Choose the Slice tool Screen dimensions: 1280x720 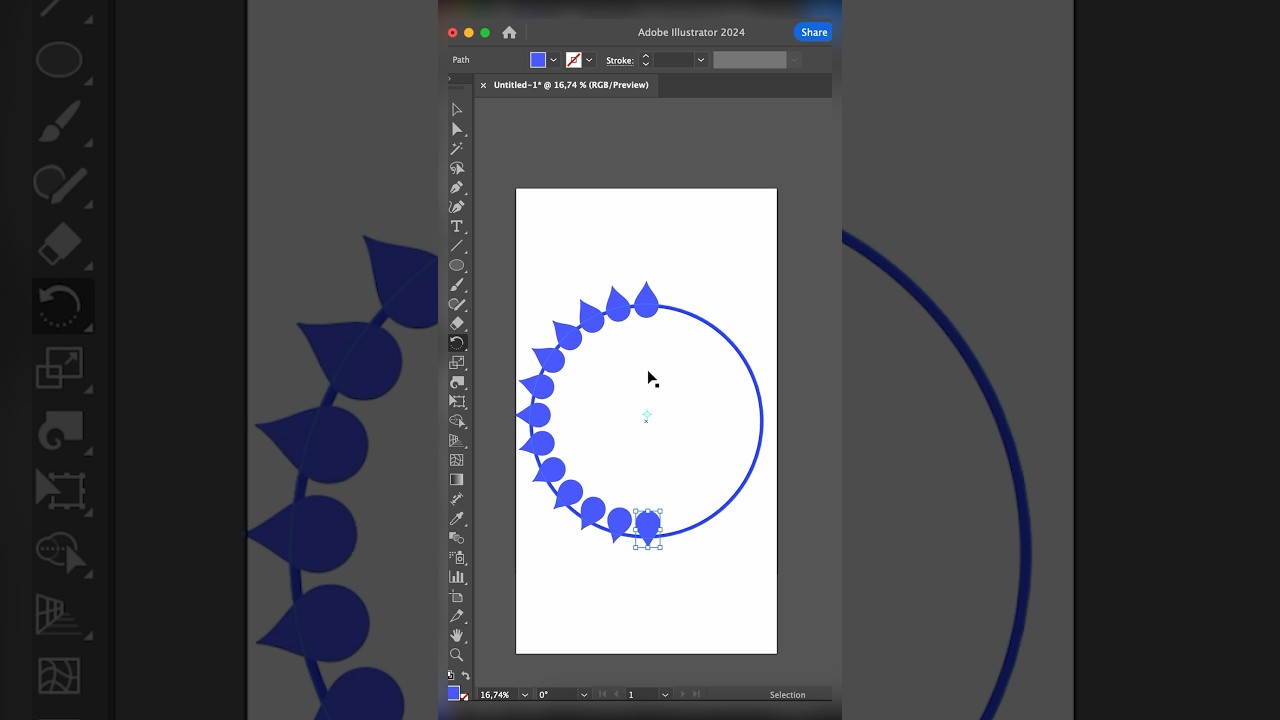coord(457,616)
